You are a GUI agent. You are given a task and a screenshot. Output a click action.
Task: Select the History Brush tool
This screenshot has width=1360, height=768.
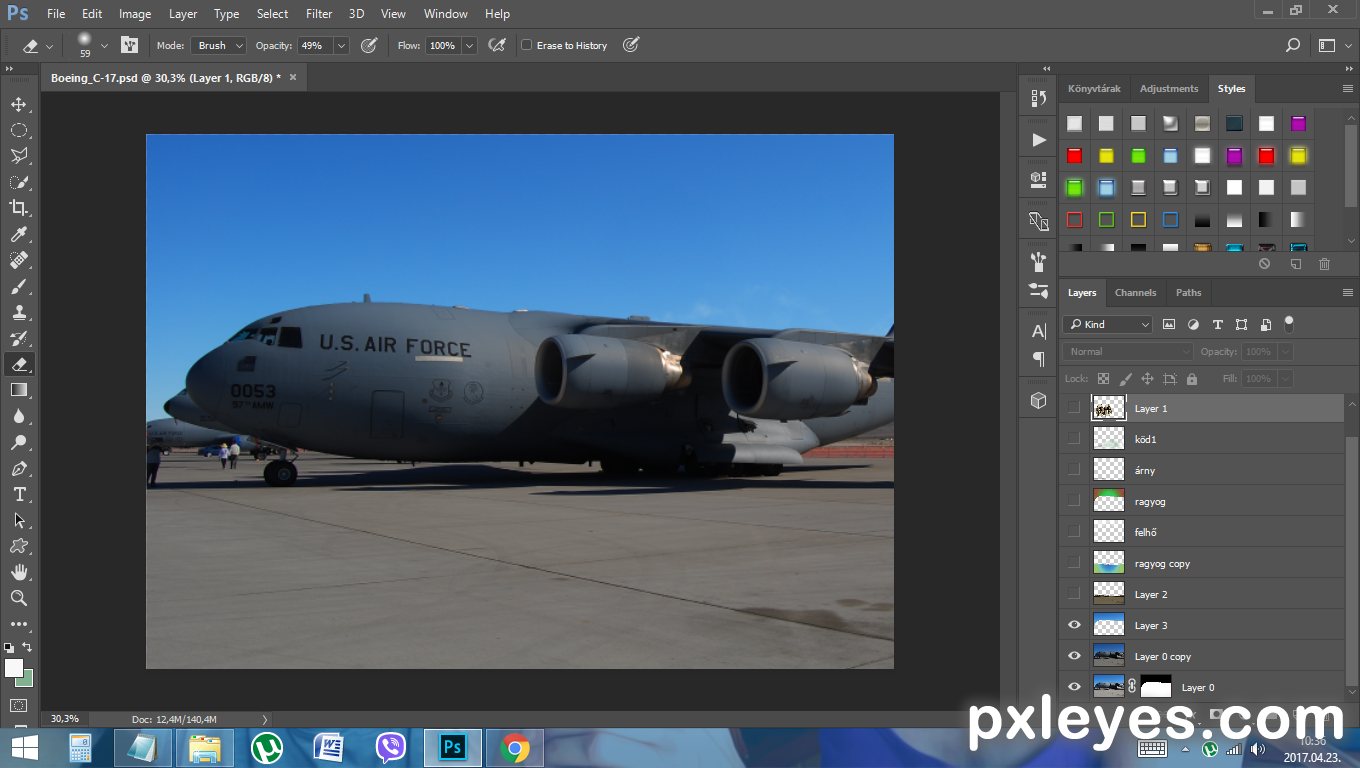(x=18, y=338)
